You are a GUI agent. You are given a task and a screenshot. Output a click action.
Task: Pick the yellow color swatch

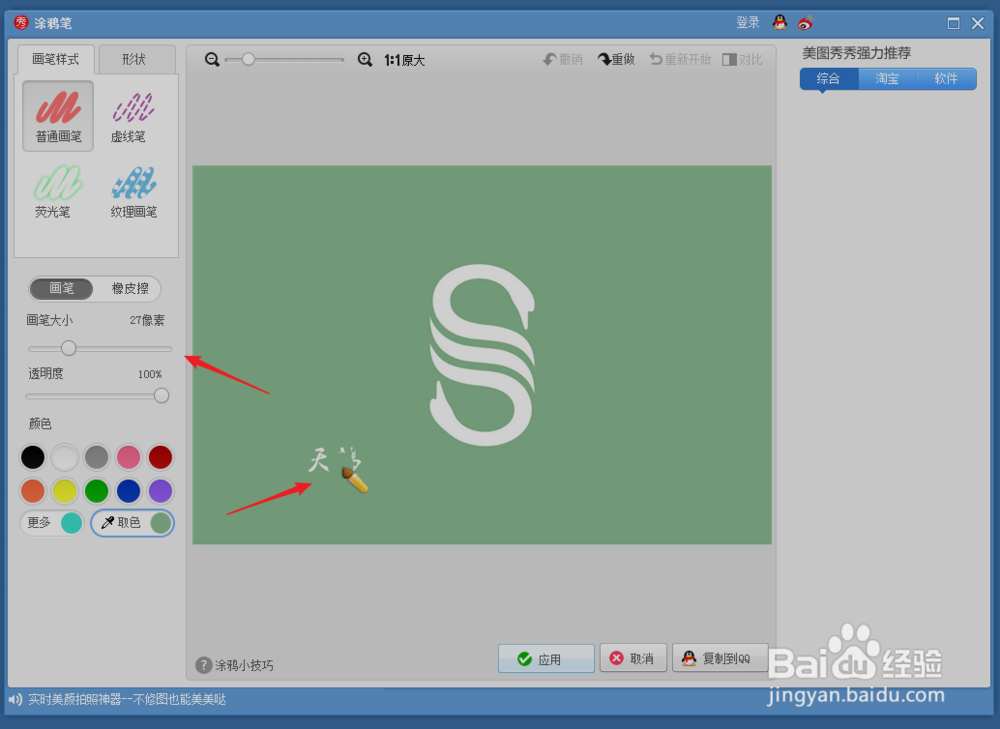point(64,491)
